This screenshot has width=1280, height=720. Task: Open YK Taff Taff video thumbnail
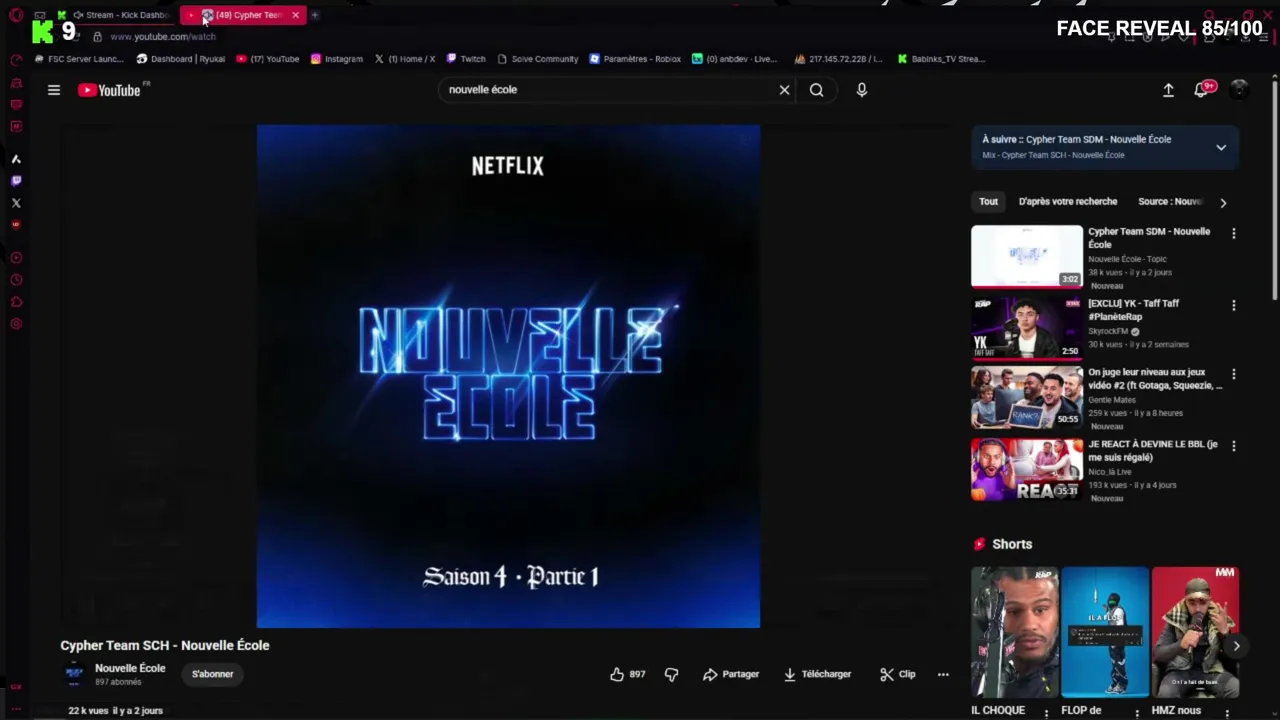pos(1027,328)
